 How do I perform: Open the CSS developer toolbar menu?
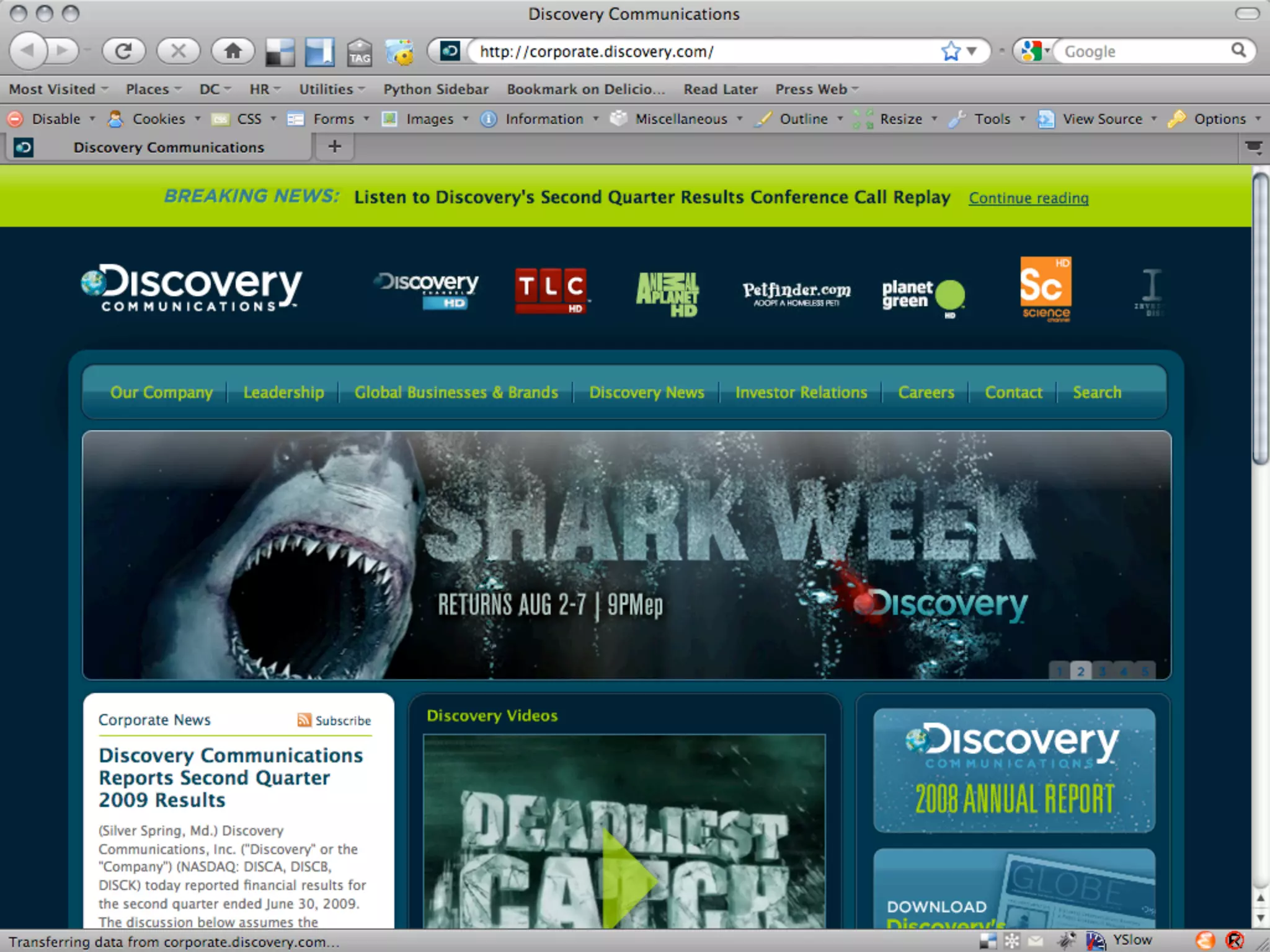(249, 119)
